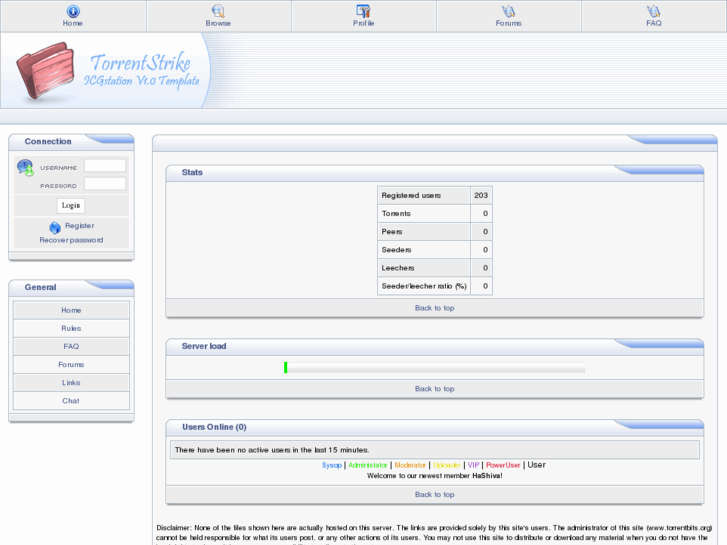Select Links in General sidebar menu

(71, 383)
